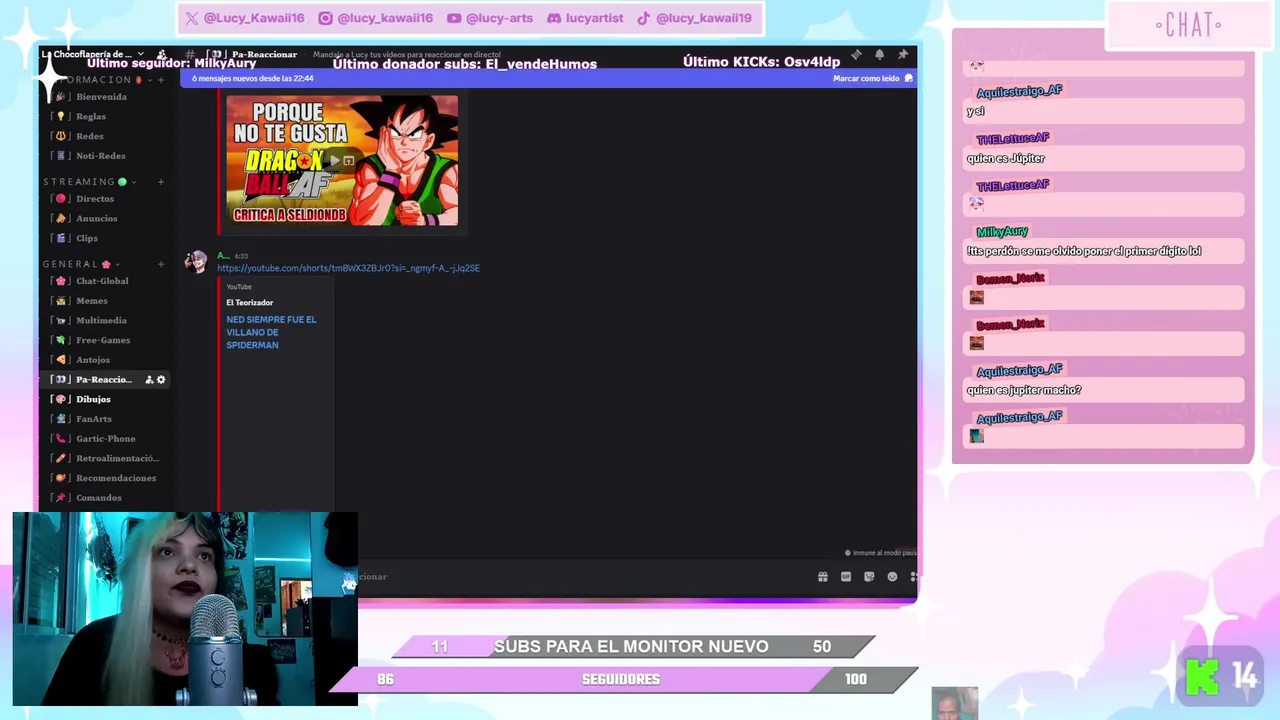The image size is (1280, 720).
Task: Click server invite people icon in header
Action: [x=162, y=55]
